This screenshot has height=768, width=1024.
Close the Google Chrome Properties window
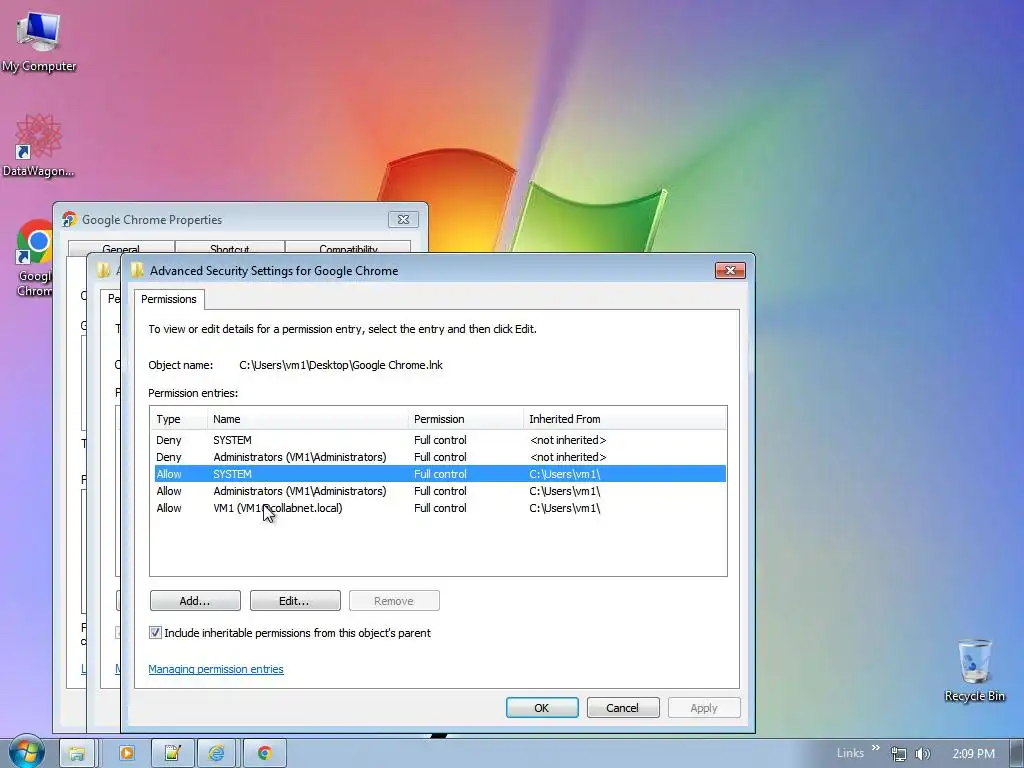click(x=403, y=219)
